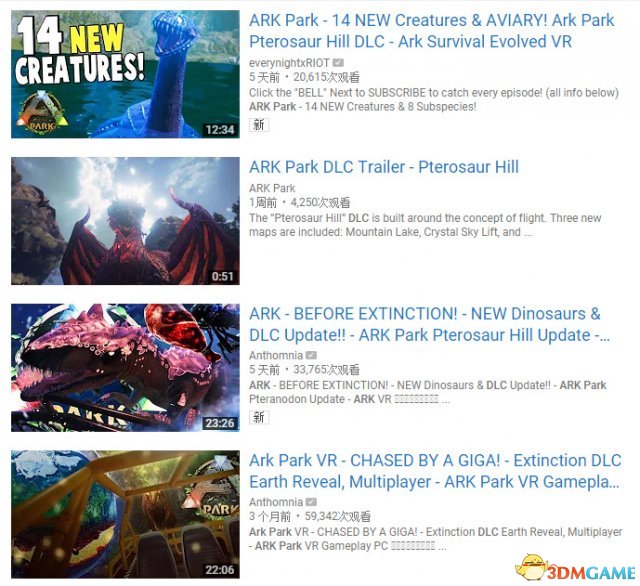Image resolution: width=640 pixels, height=586 pixels.
Task: Visit Anthomnia channel under BEFORE EXTINCTION video
Action: click(x=276, y=355)
